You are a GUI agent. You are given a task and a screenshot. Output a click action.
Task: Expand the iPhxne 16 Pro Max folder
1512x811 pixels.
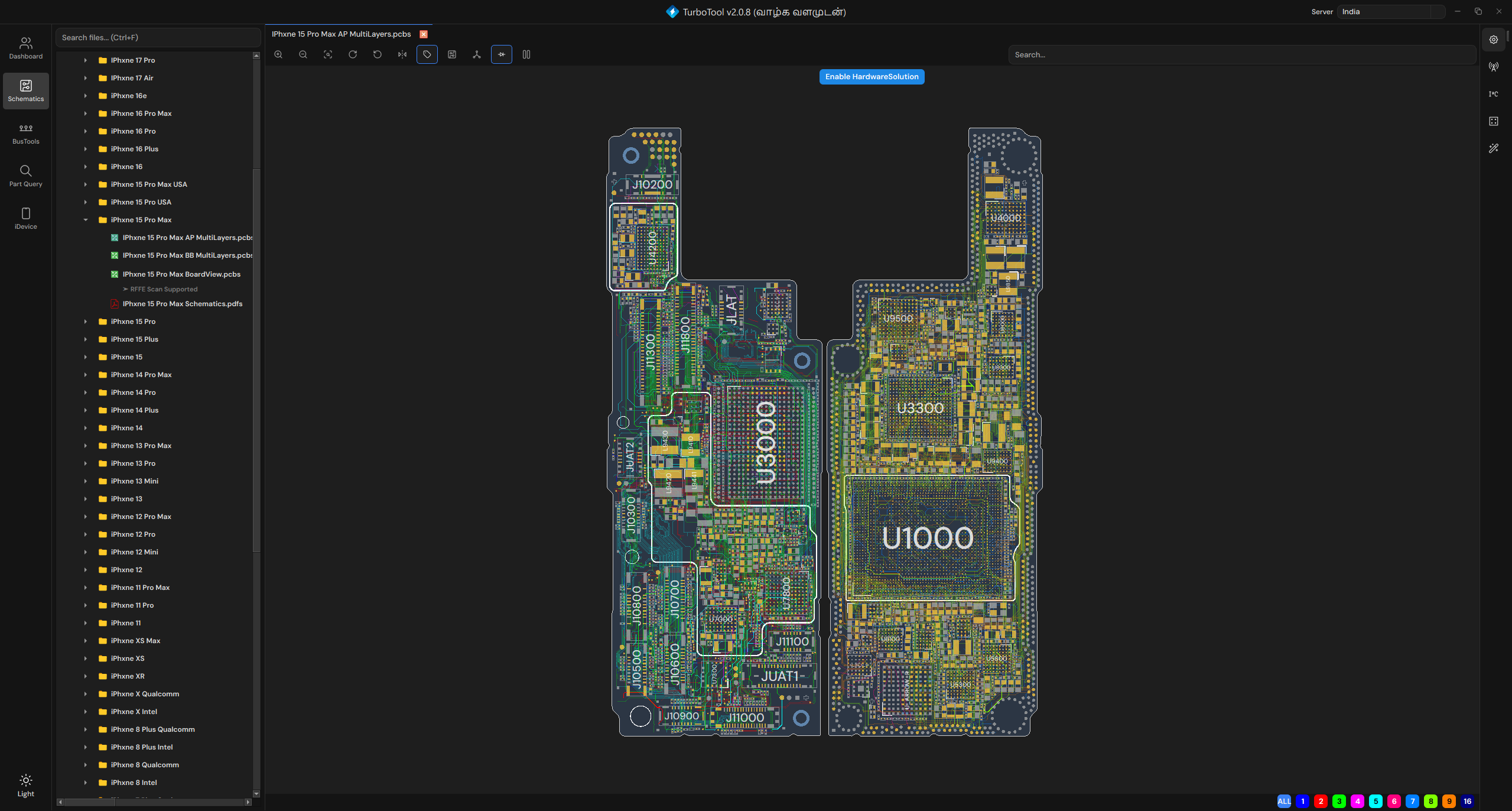coord(86,113)
